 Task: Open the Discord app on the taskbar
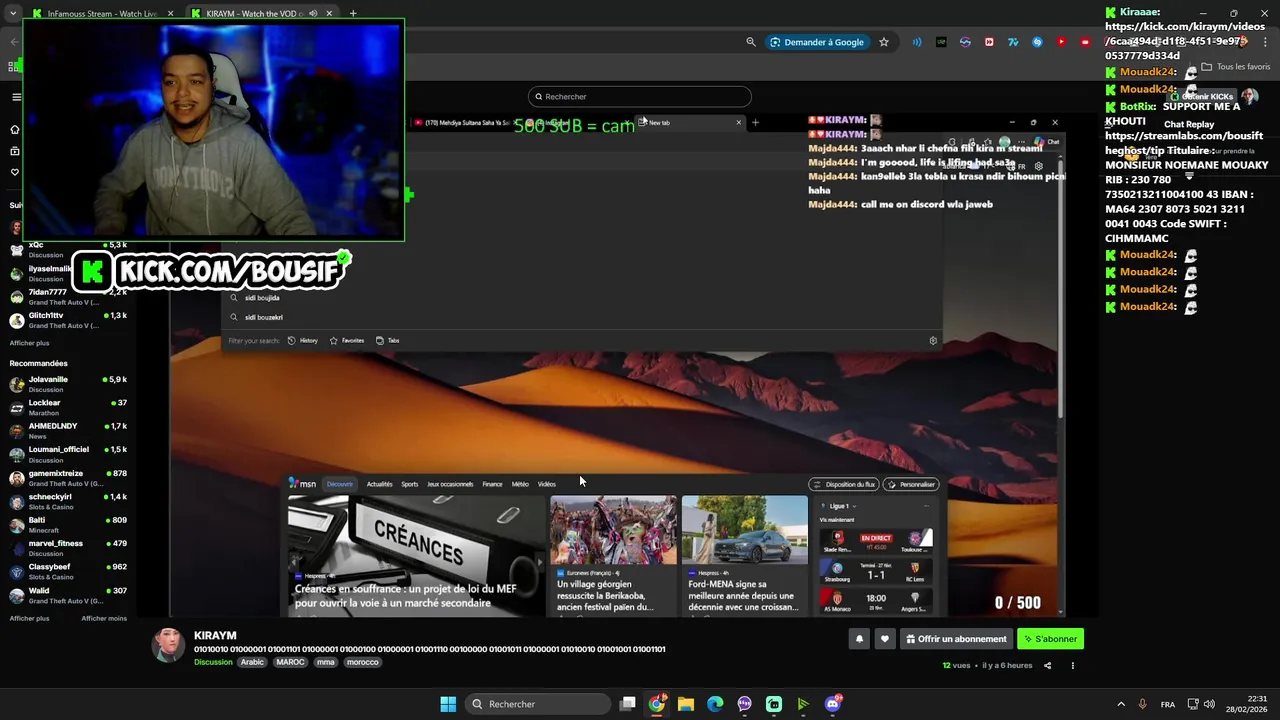pos(833,704)
